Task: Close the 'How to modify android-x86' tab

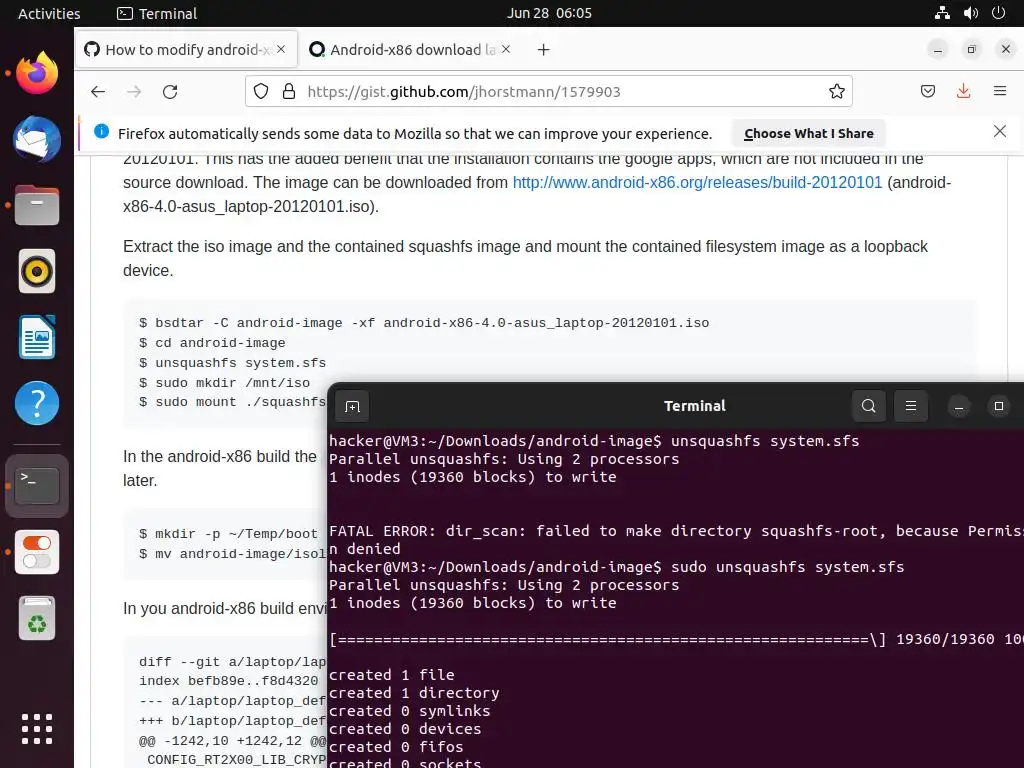Action: pos(281,49)
